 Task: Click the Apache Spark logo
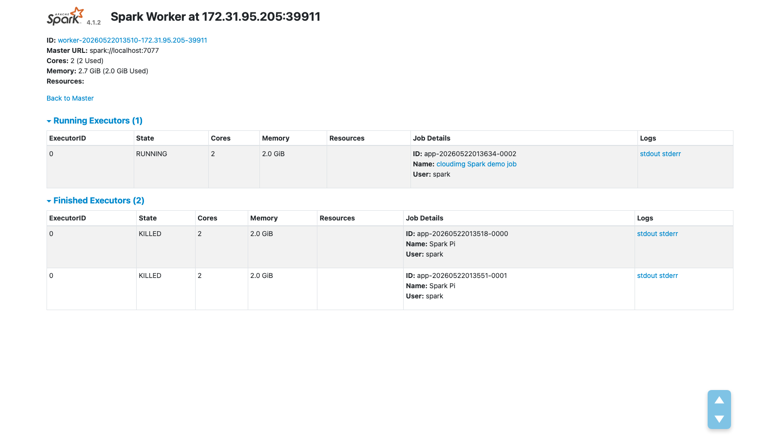point(66,16)
